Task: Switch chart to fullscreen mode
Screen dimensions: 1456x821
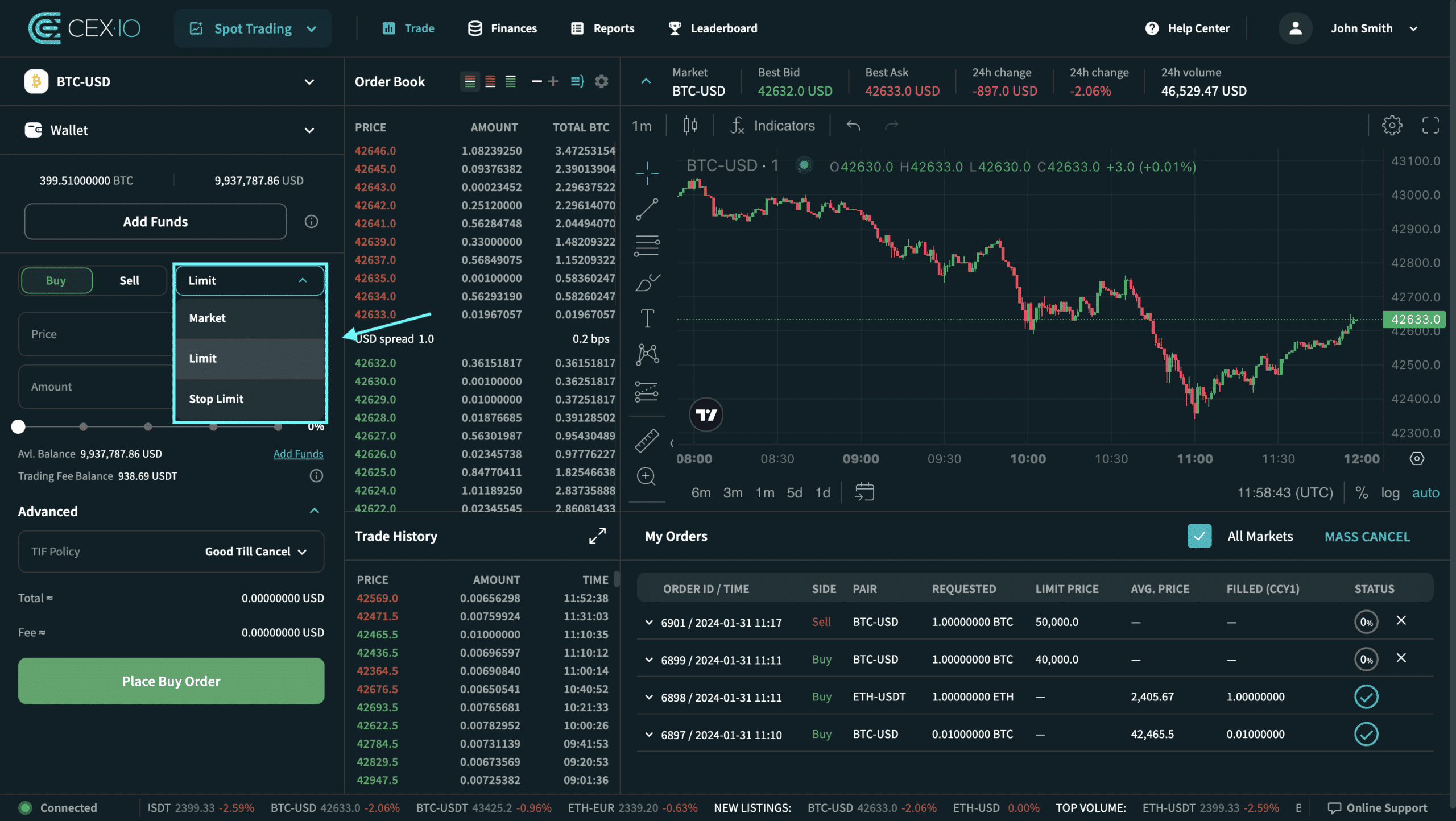Action: (1430, 125)
